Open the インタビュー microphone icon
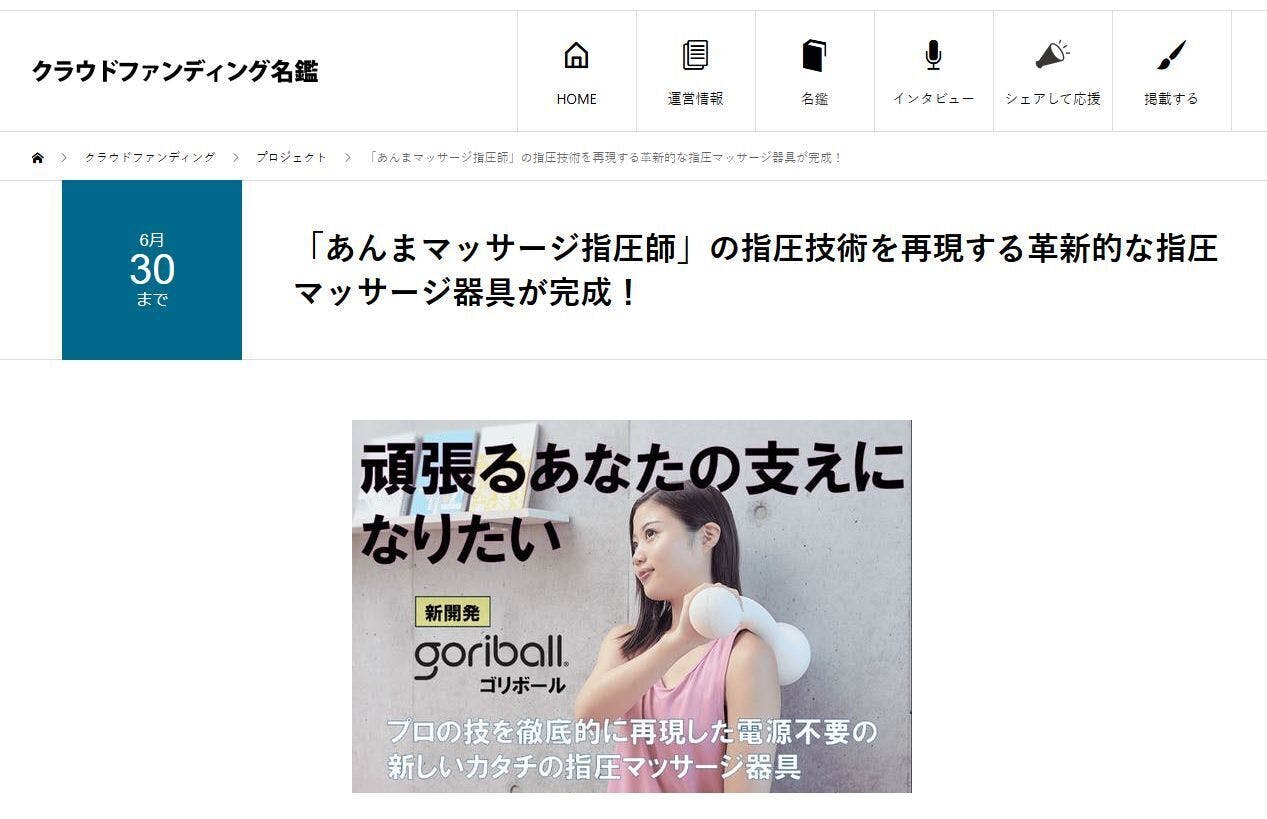Screen dimensions: 1267x819 click(x=933, y=55)
